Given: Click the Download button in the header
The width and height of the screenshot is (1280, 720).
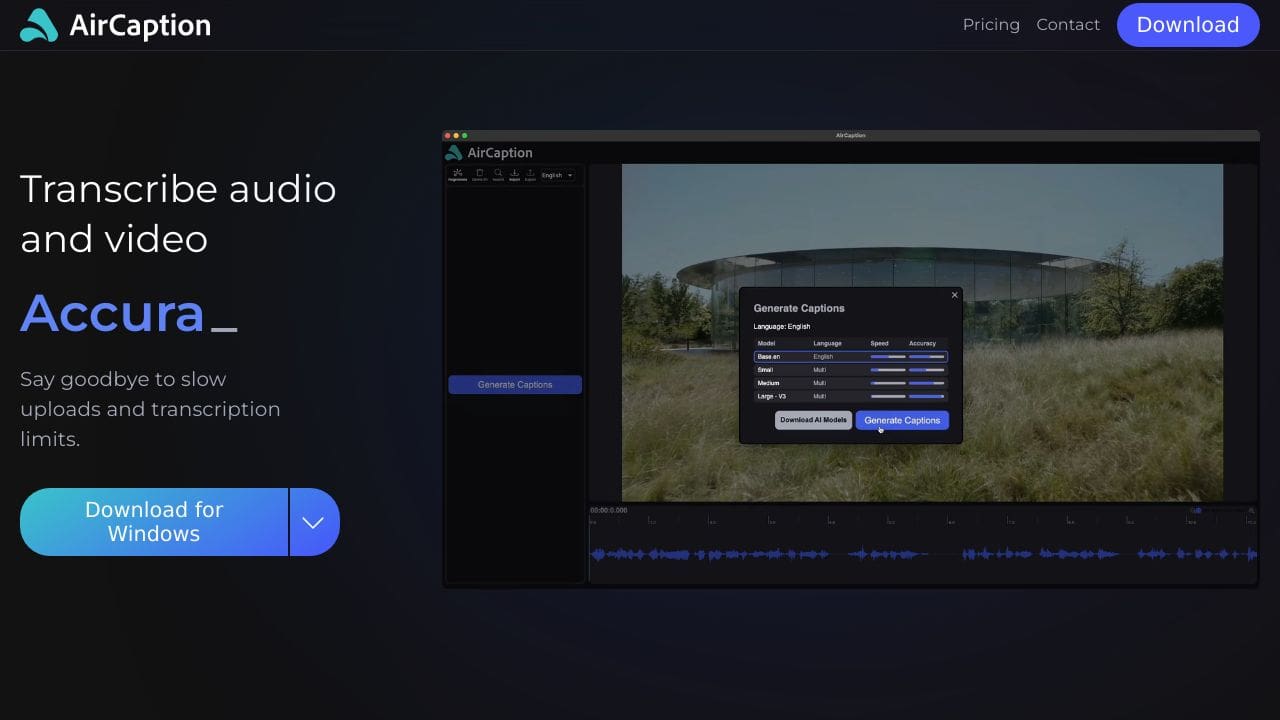Looking at the screenshot, I should pos(1188,25).
